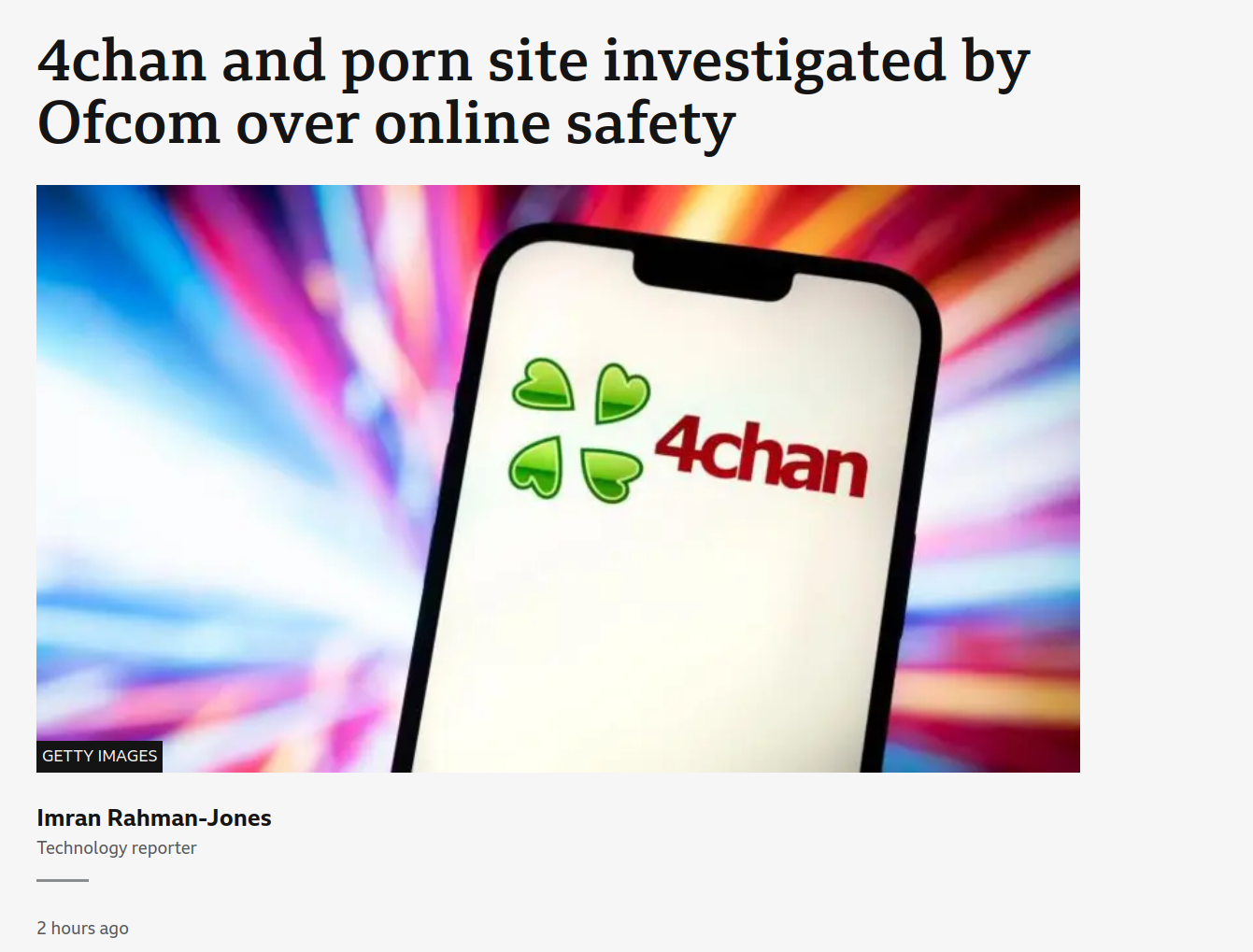The width and height of the screenshot is (1253, 952).
Task: Click the grey divider under the byline
Action: [63, 880]
